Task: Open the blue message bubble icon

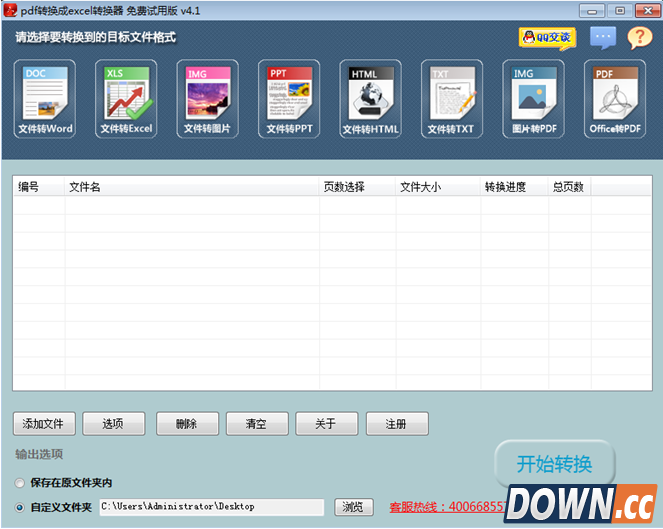Action: (x=603, y=38)
